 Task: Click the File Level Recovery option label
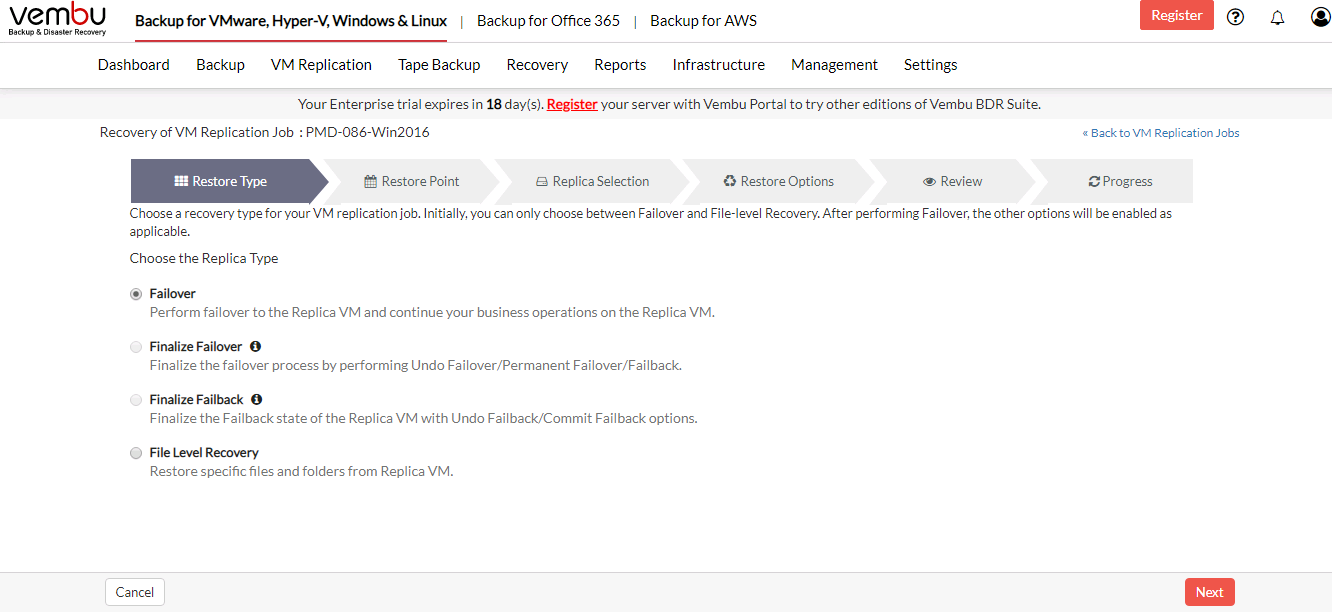coord(204,453)
